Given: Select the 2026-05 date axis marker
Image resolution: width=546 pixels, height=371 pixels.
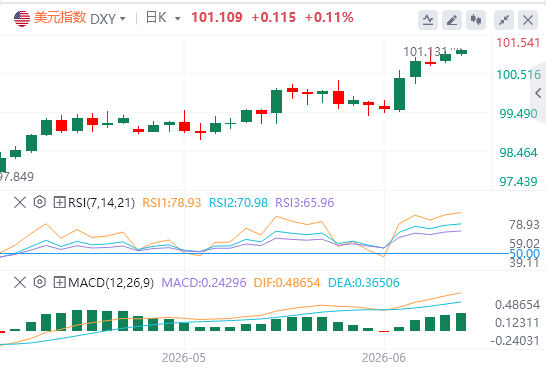Looking at the screenshot, I should pyautogui.click(x=184, y=358).
